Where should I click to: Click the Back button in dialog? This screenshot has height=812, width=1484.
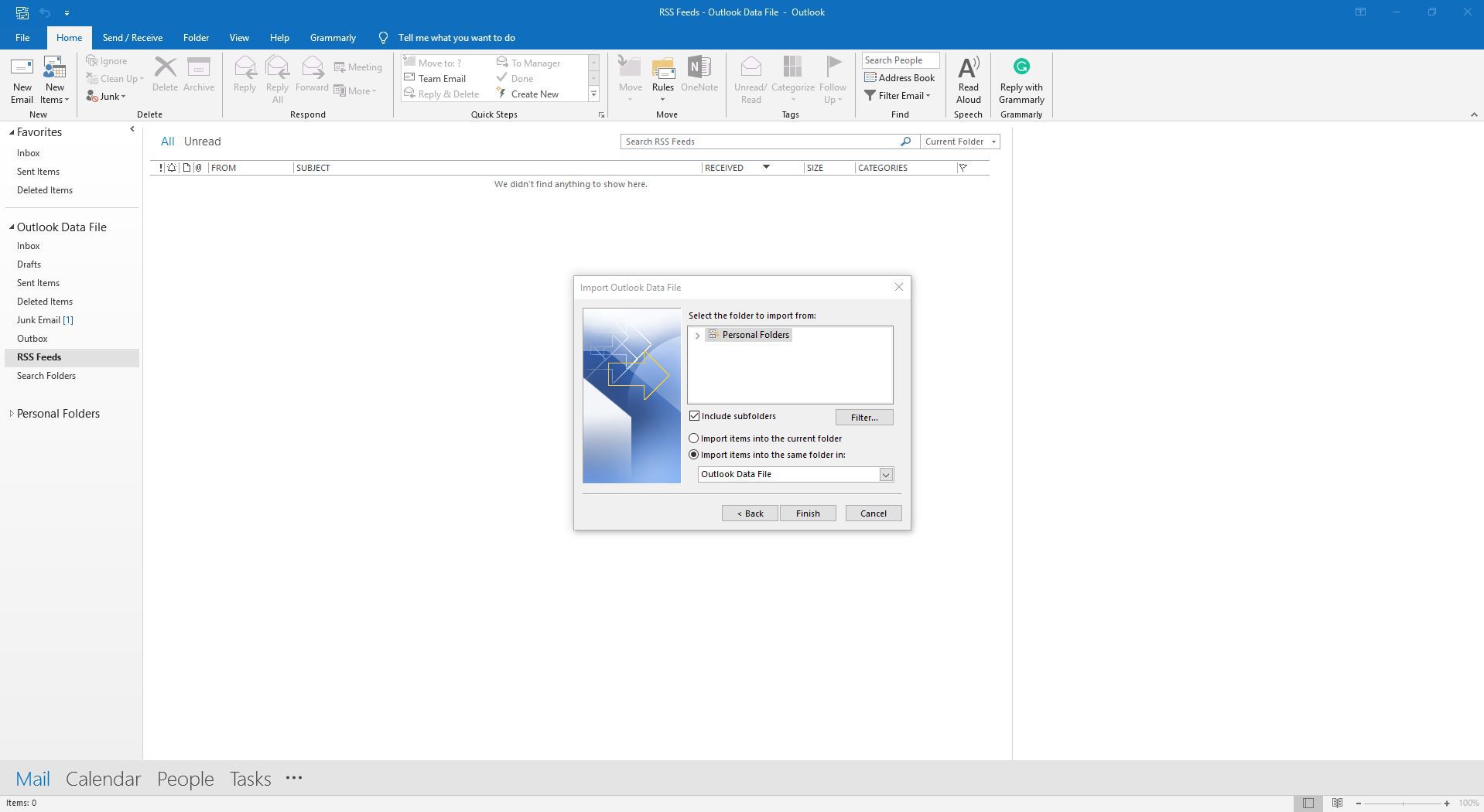pyautogui.click(x=750, y=513)
